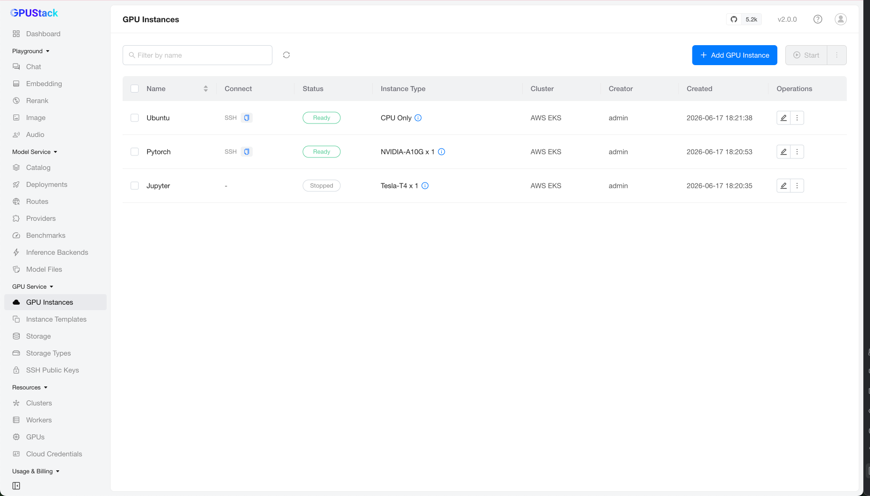Click the Jupyter instance name
The height and width of the screenshot is (496, 870).
click(158, 186)
